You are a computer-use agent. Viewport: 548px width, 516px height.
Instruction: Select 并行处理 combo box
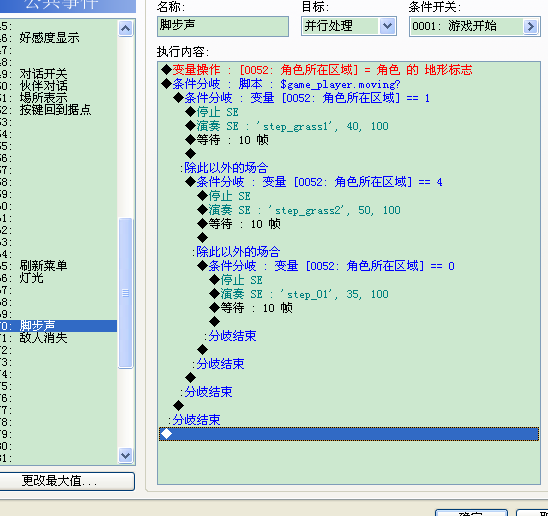349,26
